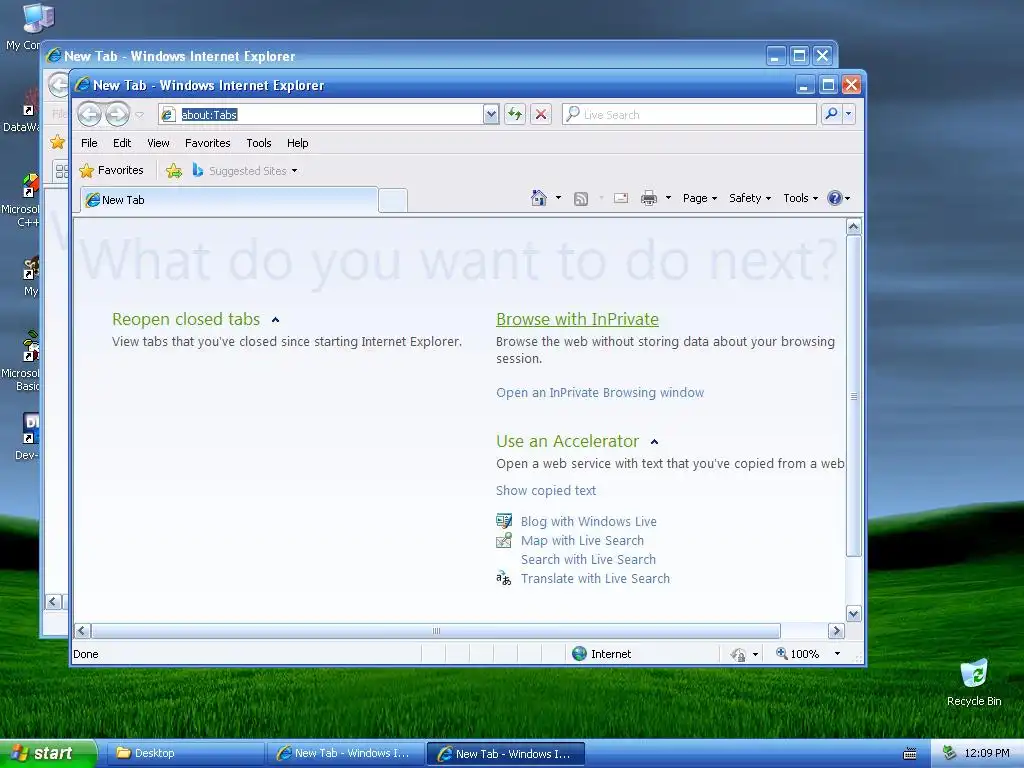Click the Map with Live Search icon
This screenshot has height=768, width=1024.
504,540
